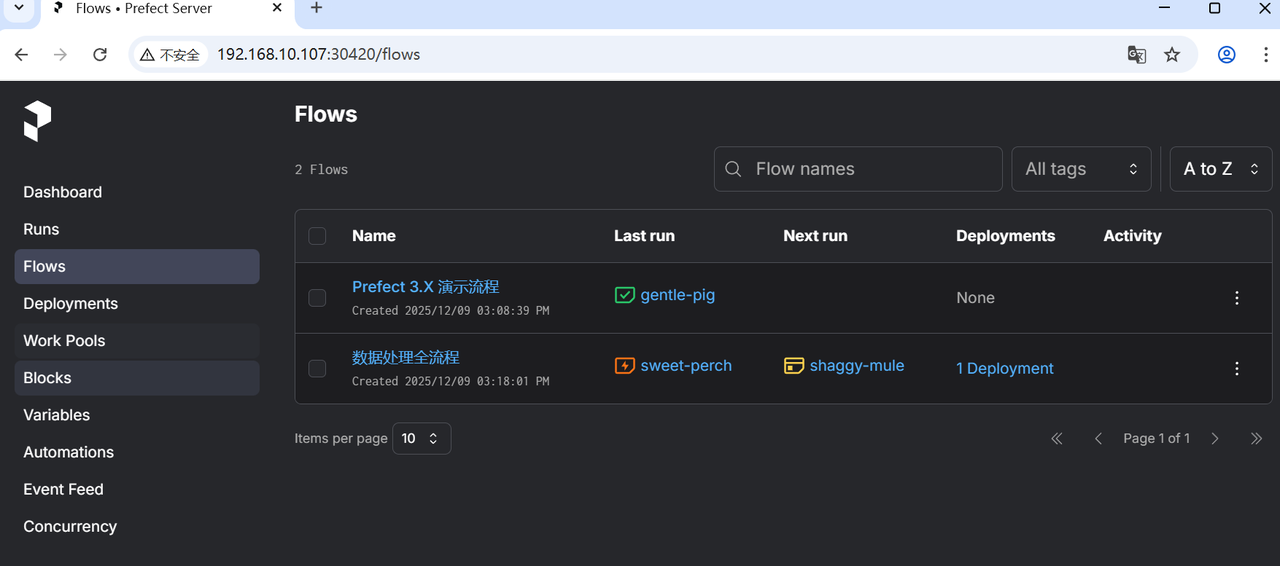
Task: Open actions menu for Prefect 3.X flow
Action: (x=1237, y=298)
